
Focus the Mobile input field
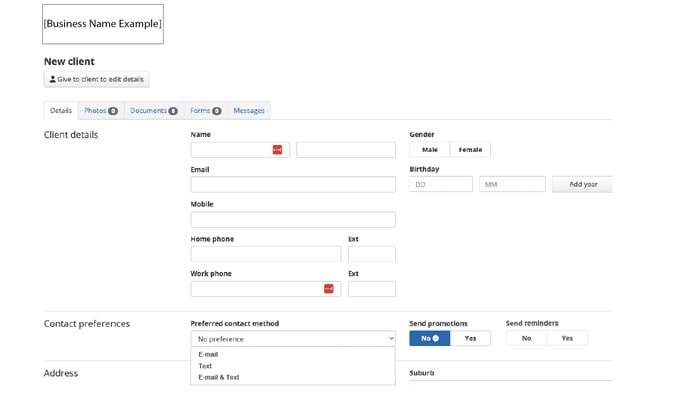point(293,219)
